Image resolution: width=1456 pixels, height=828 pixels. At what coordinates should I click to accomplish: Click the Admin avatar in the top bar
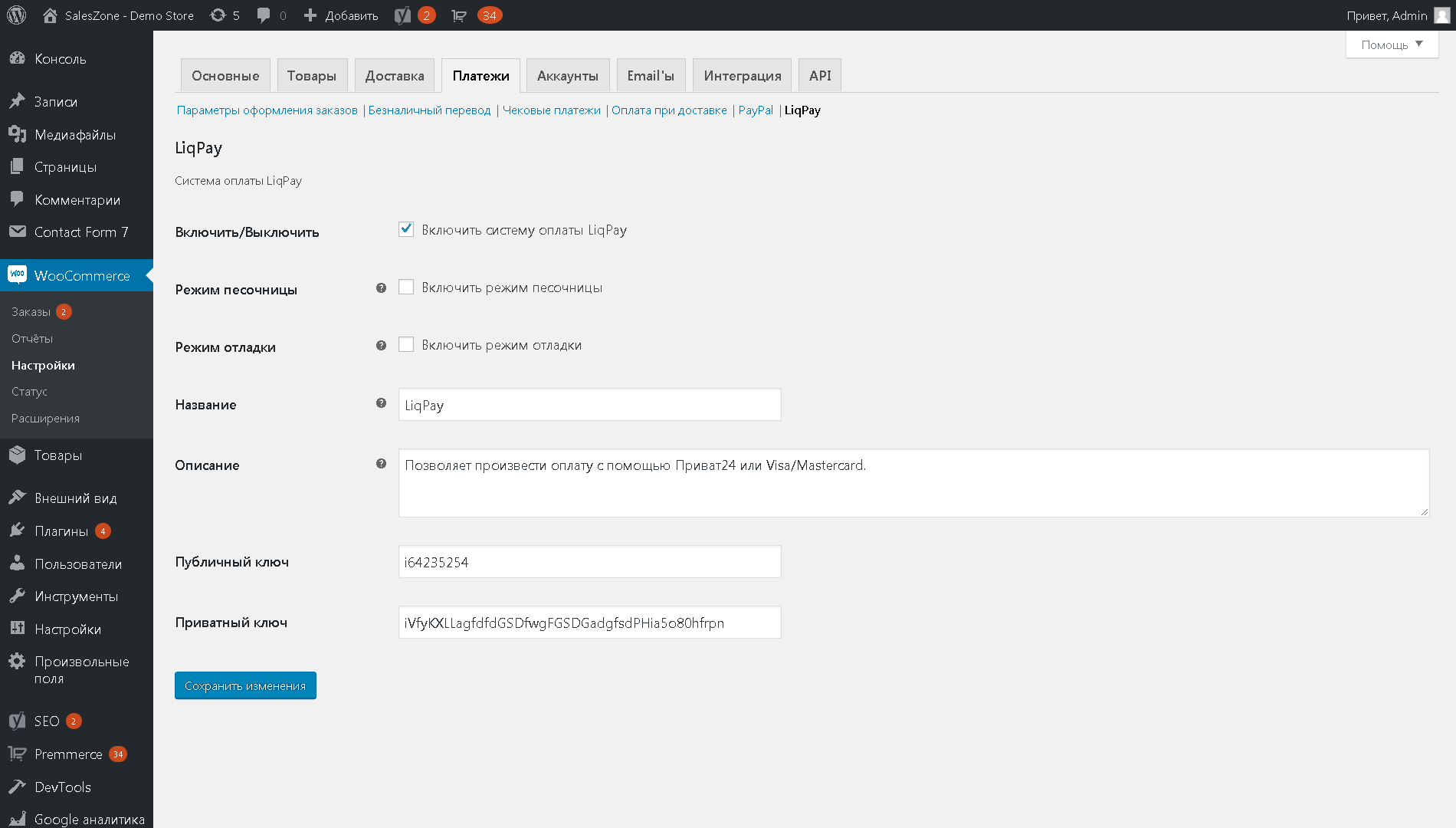[x=1441, y=15]
